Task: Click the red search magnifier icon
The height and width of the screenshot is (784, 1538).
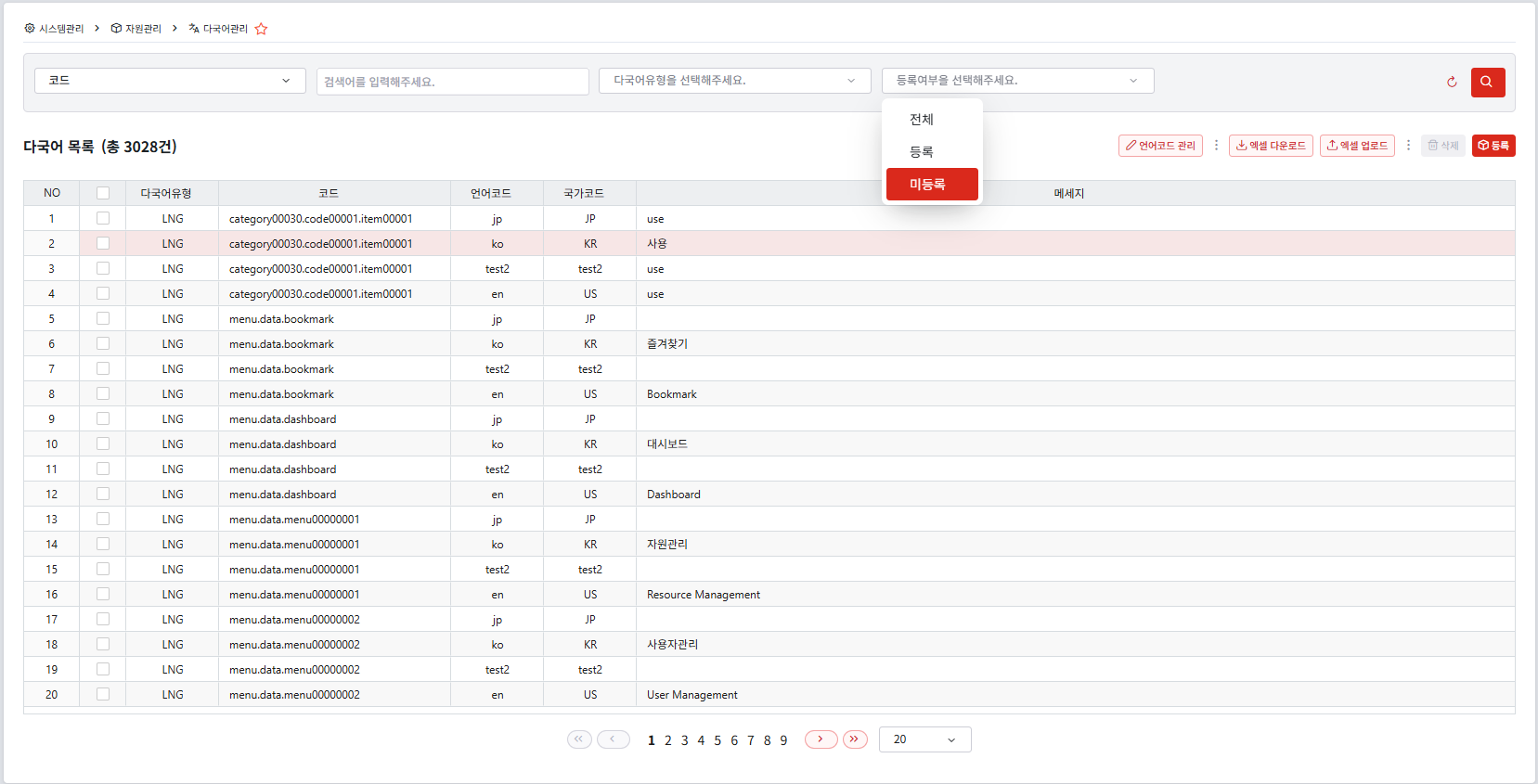Action: click(1488, 82)
